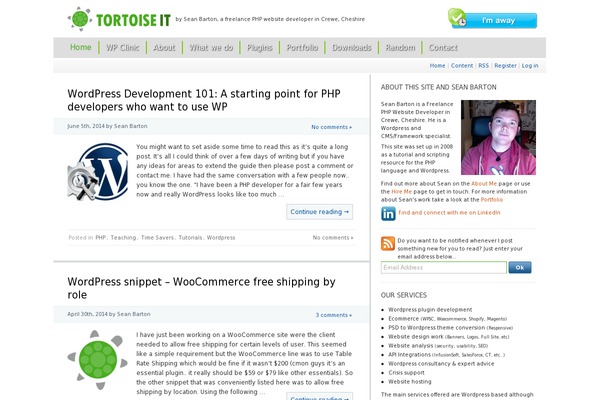Open the Time Savers category link
600x400 pixels.
click(x=157, y=237)
